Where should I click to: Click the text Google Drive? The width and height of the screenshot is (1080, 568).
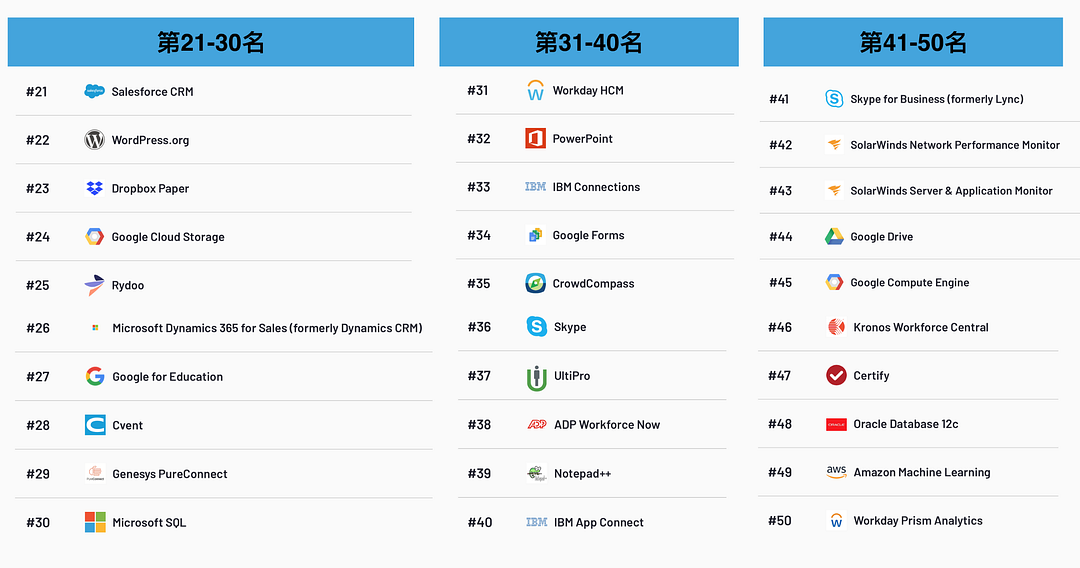point(881,236)
